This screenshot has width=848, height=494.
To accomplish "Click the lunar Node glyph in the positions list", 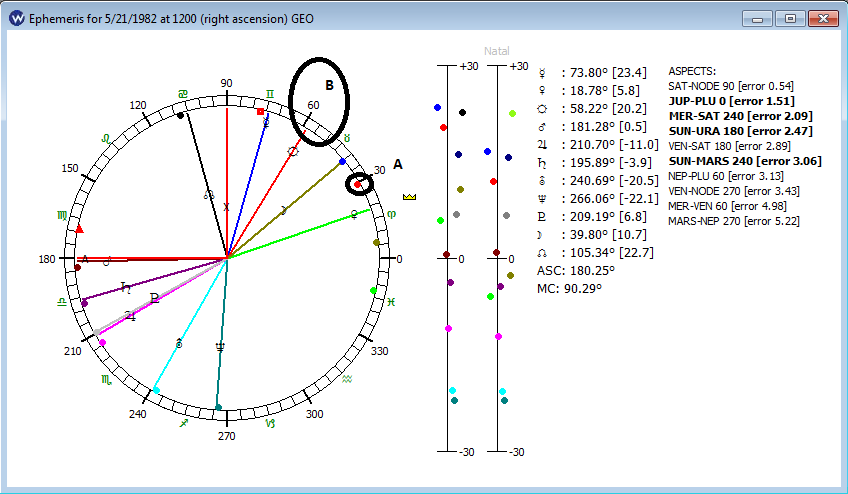I will (x=542, y=253).
